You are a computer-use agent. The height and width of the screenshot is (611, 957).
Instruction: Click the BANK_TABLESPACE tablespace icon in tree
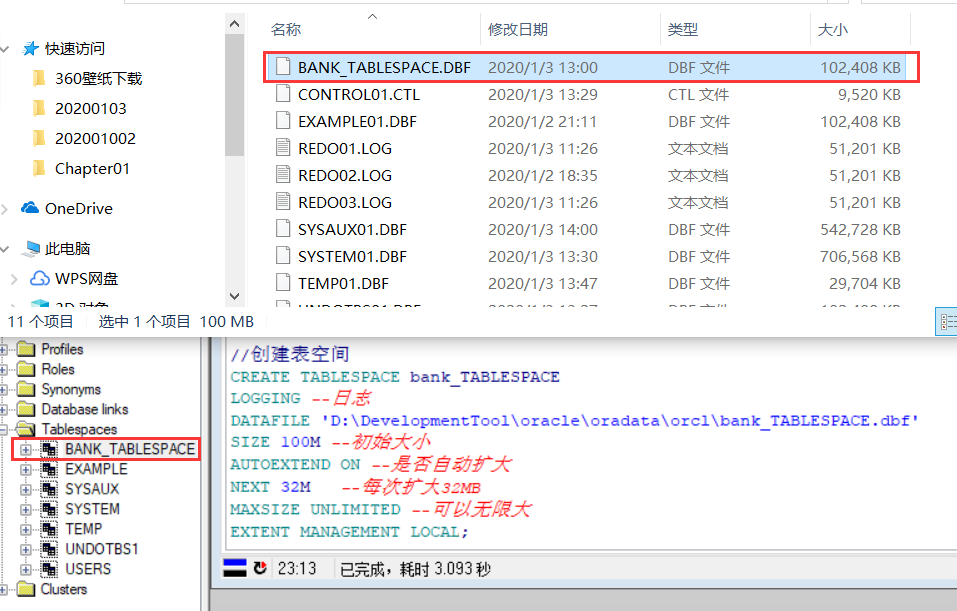click(49, 449)
